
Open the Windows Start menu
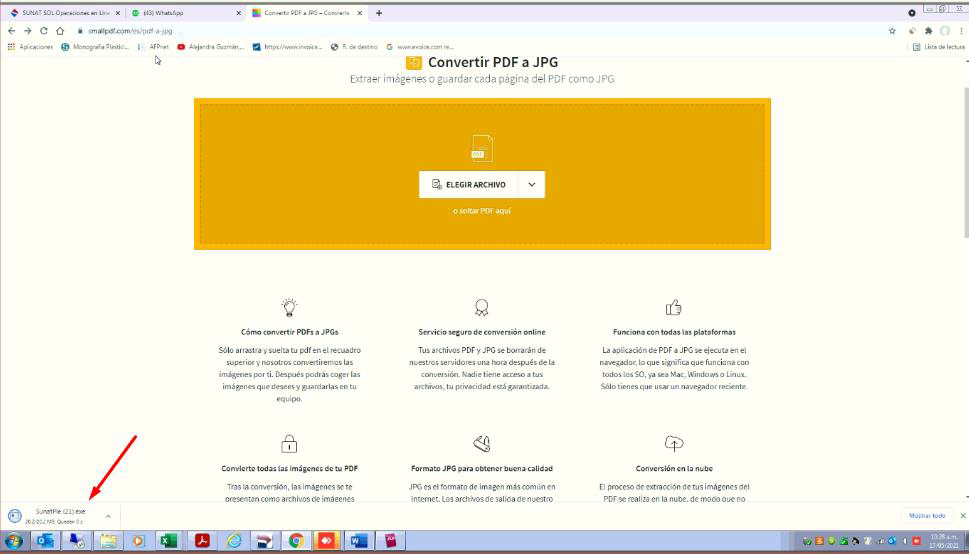14,543
